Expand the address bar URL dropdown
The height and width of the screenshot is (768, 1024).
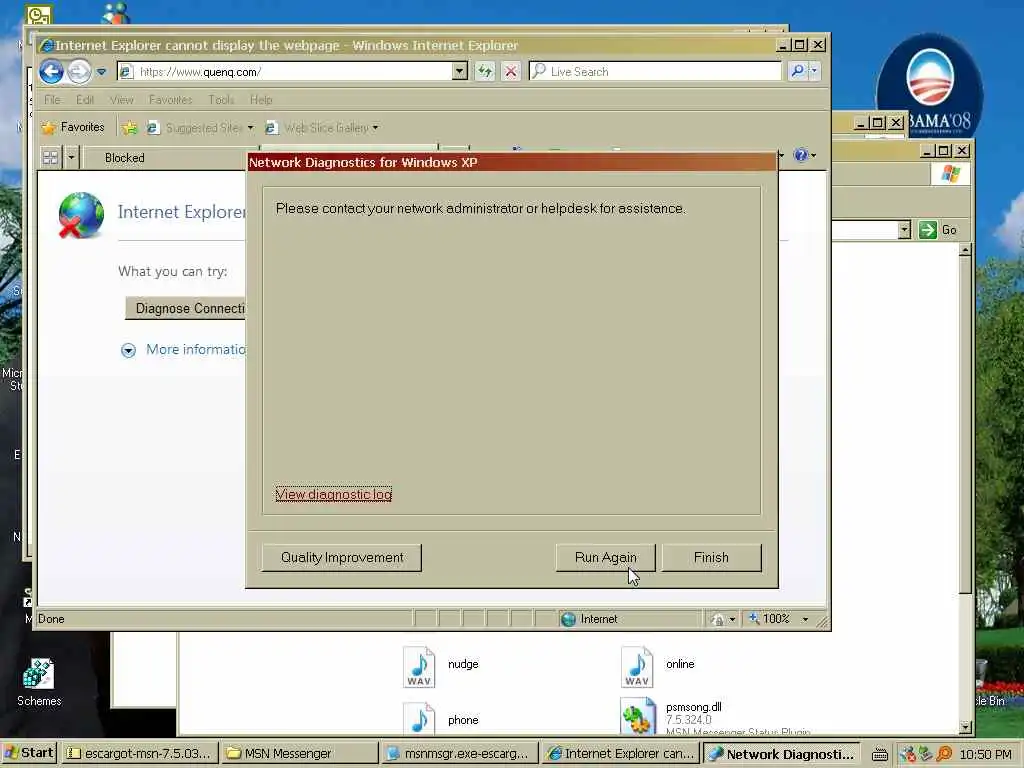(x=460, y=71)
